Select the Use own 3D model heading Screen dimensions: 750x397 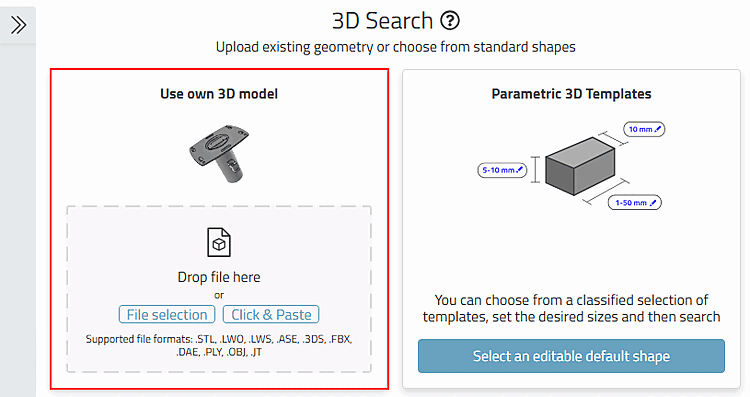(x=219, y=94)
